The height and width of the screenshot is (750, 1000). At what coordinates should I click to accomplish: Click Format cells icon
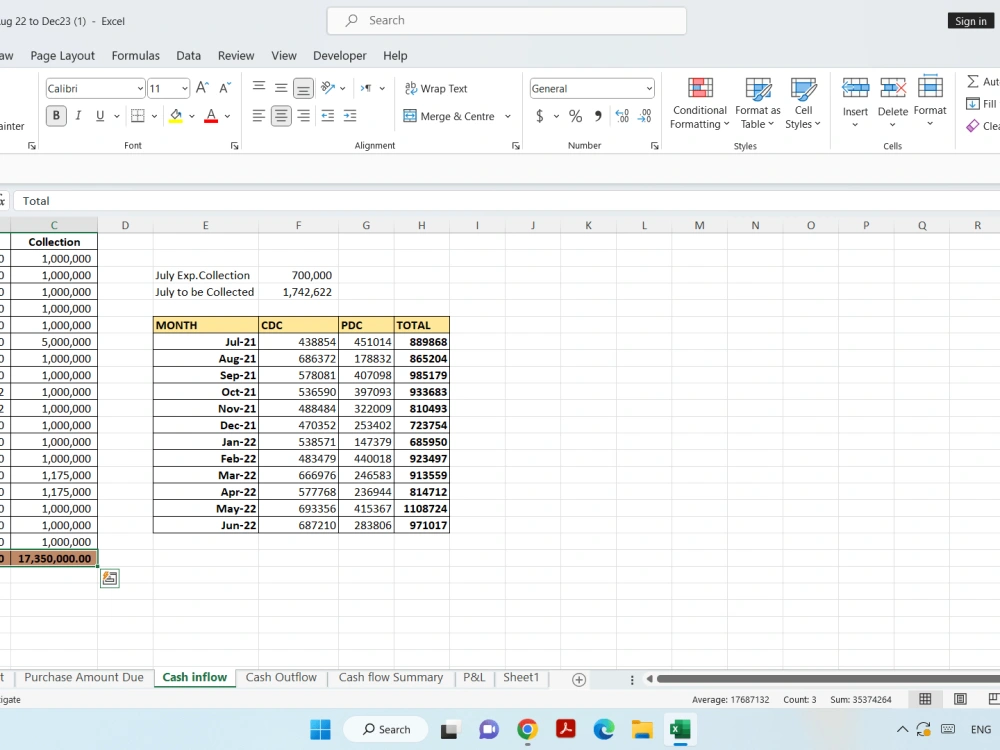[x=930, y=87]
